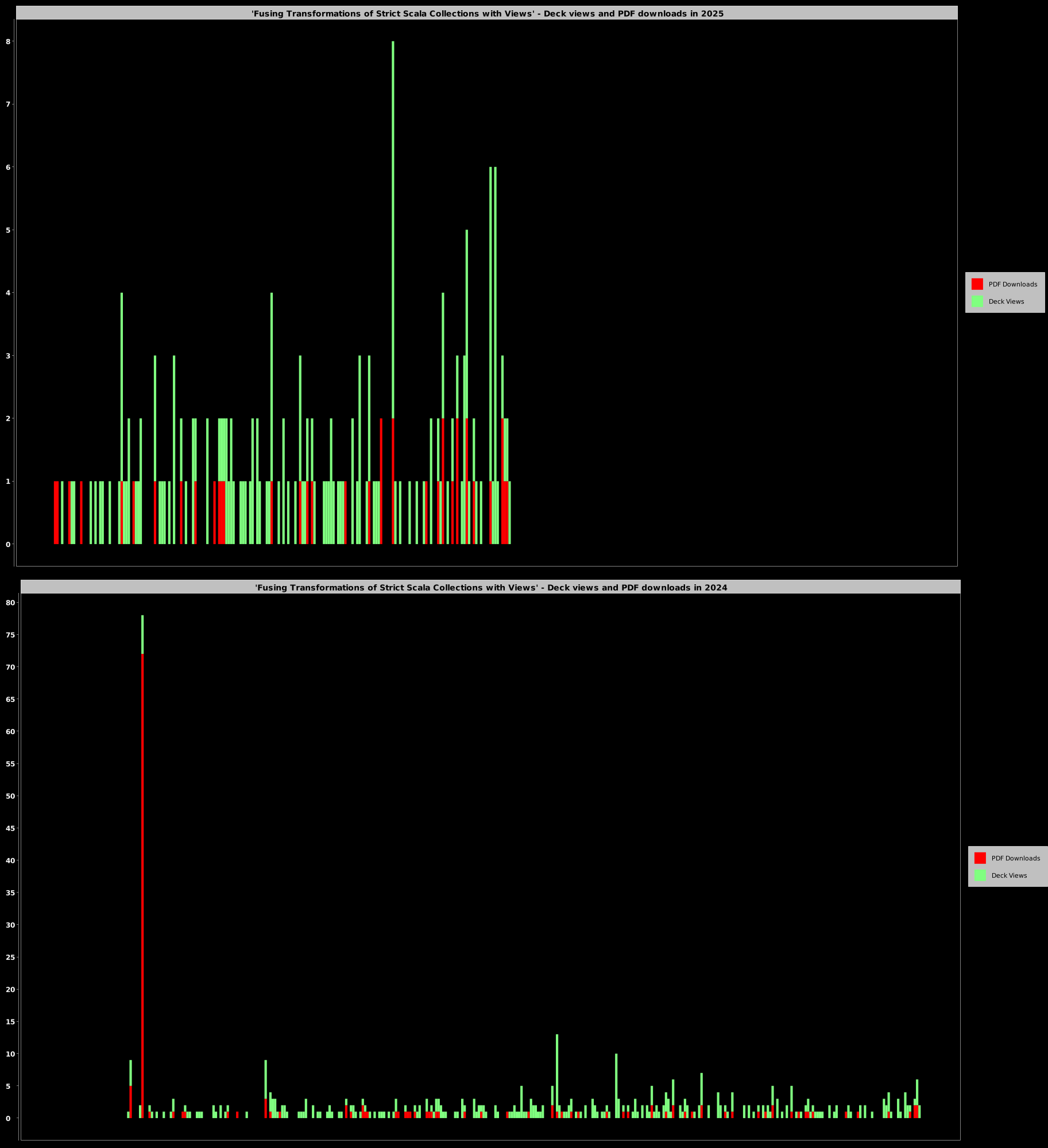
Task: Click the green Deck Views swatch in 2024 legend
Action: coord(980,875)
